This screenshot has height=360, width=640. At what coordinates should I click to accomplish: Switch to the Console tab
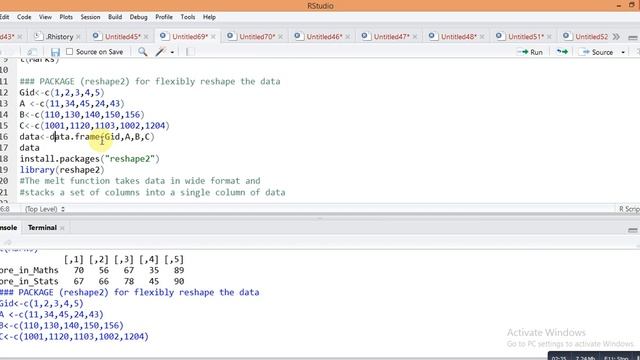click(8, 228)
